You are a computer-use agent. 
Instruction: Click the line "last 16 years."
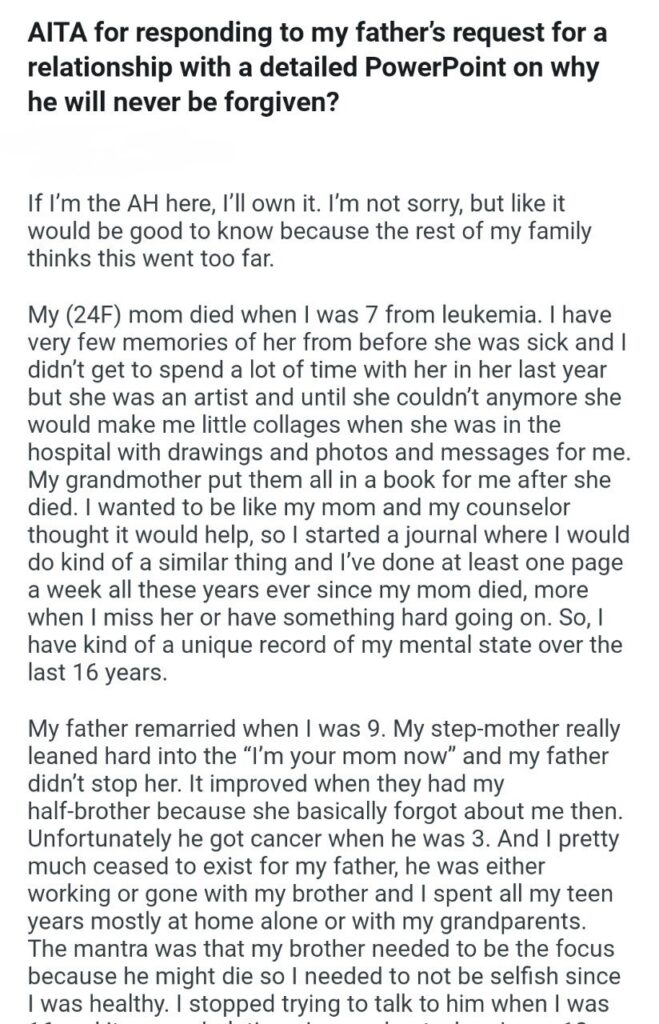tap(97, 672)
